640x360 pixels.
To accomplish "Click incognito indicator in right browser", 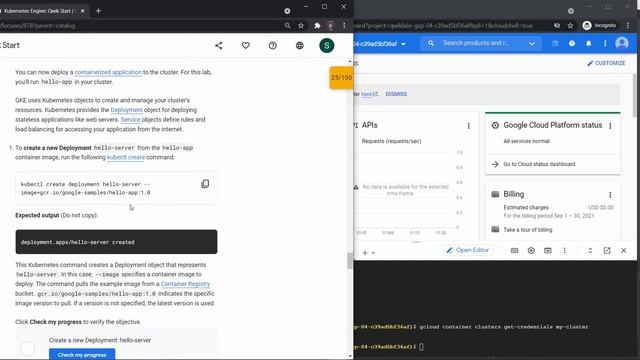I will click(x=599, y=25).
